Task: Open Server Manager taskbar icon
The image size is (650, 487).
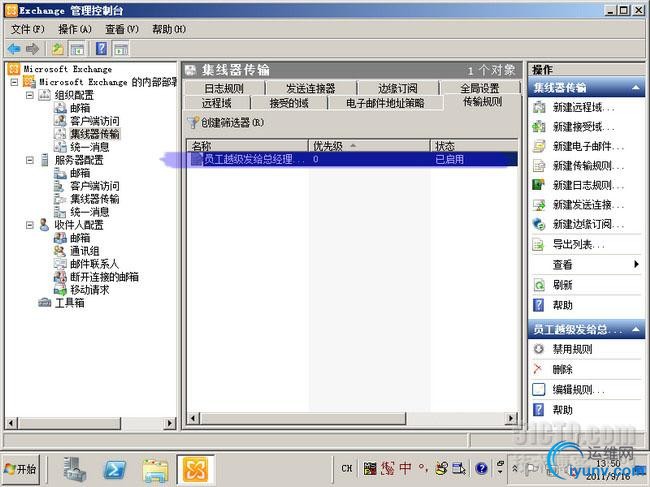Action: pyautogui.click(x=75, y=469)
